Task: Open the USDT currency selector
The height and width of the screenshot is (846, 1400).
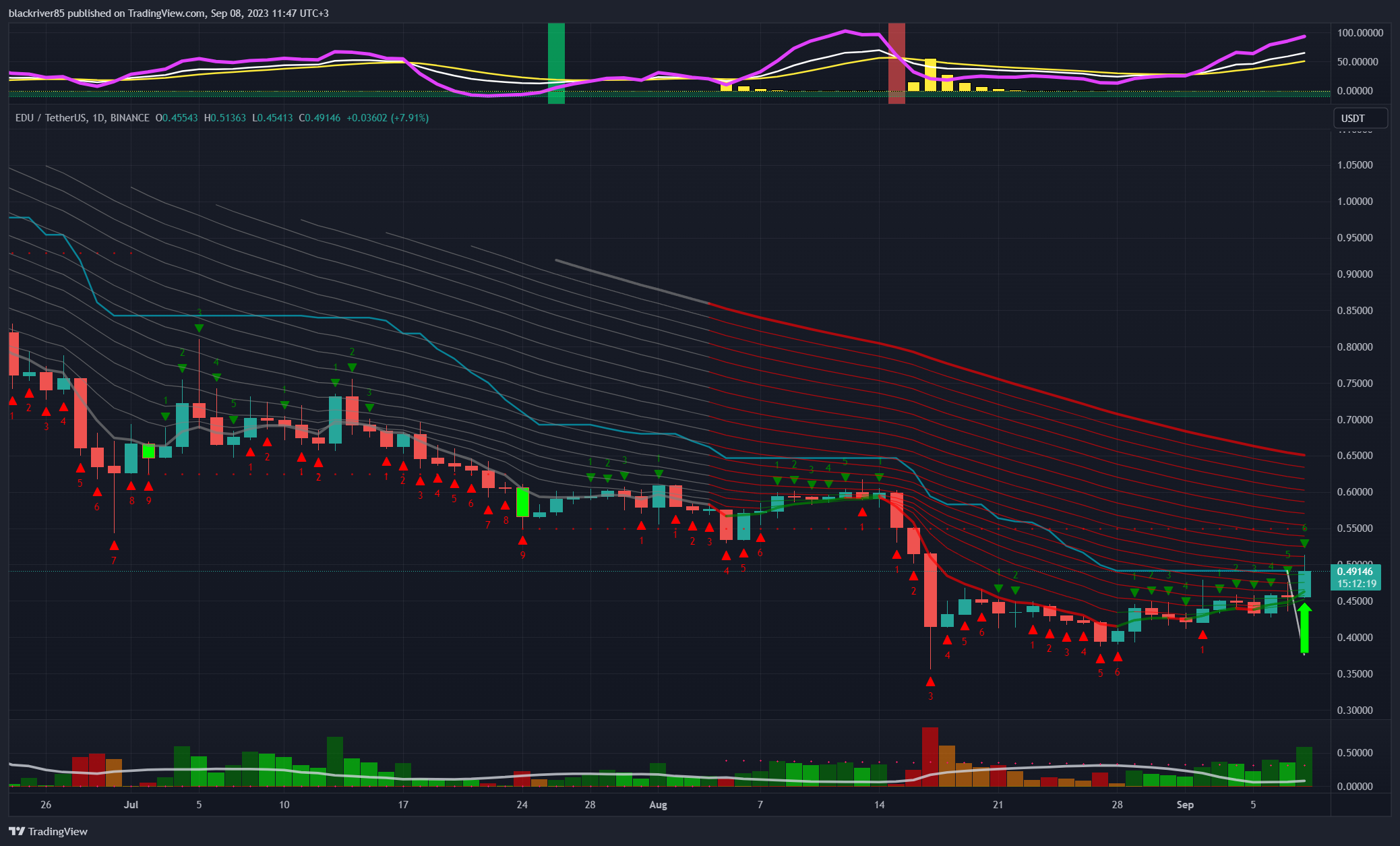Action: click(x=1360, y=118)
